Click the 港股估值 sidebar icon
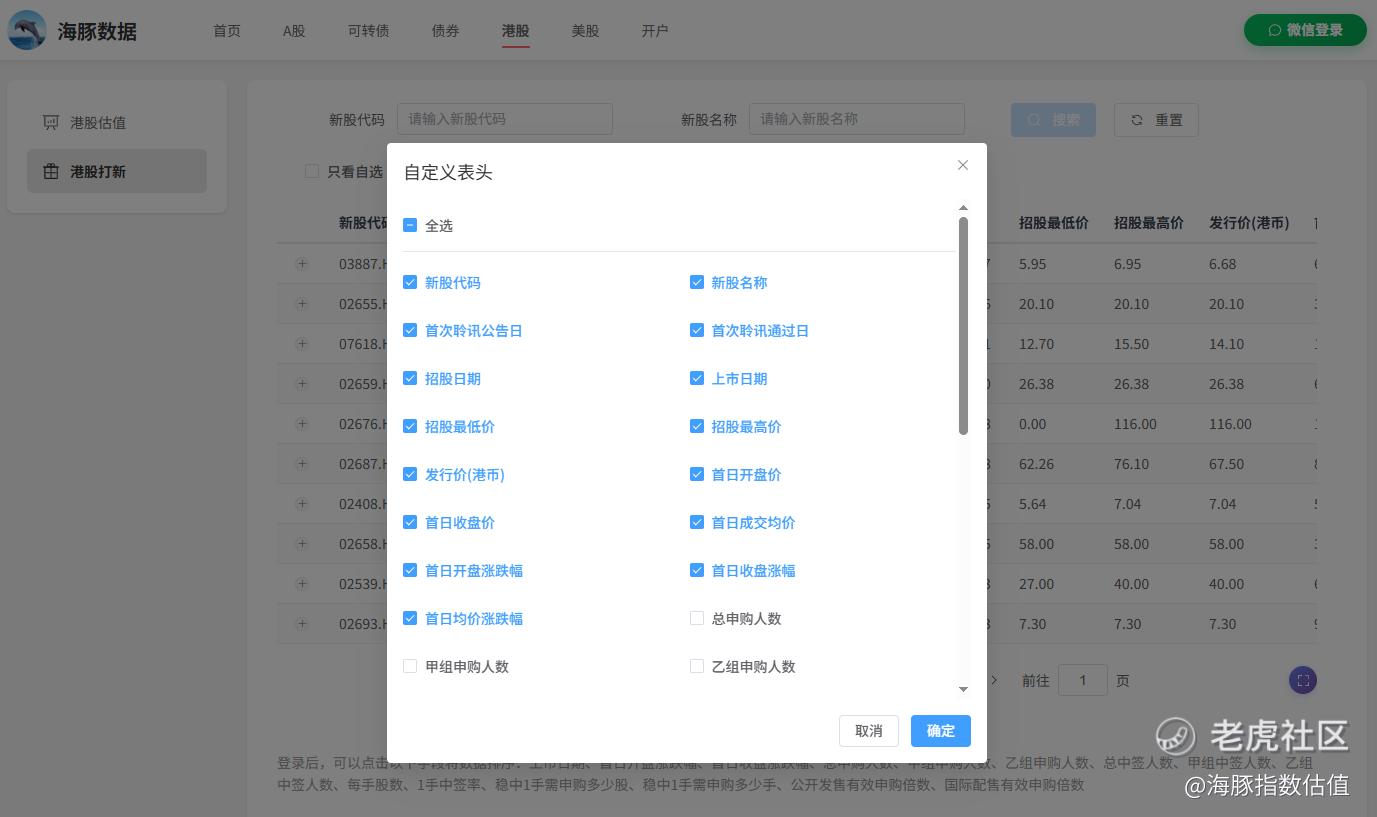1377x817 pixels. pyautogui.click(x=51, y=123)
